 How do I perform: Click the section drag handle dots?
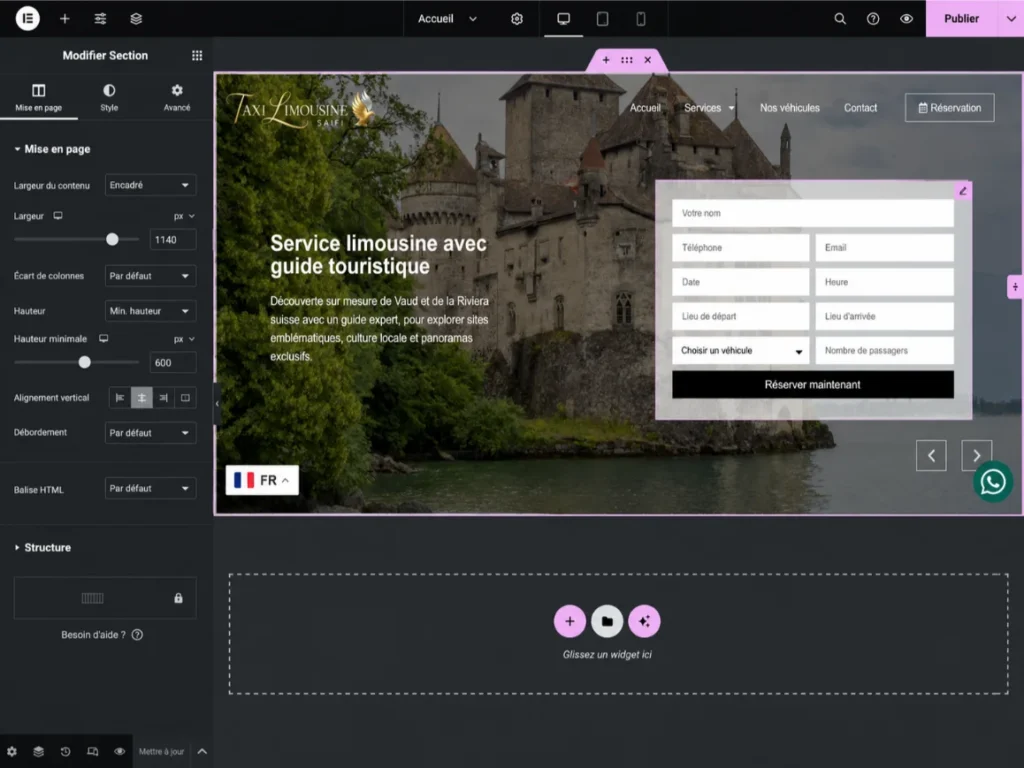(627, 60)
